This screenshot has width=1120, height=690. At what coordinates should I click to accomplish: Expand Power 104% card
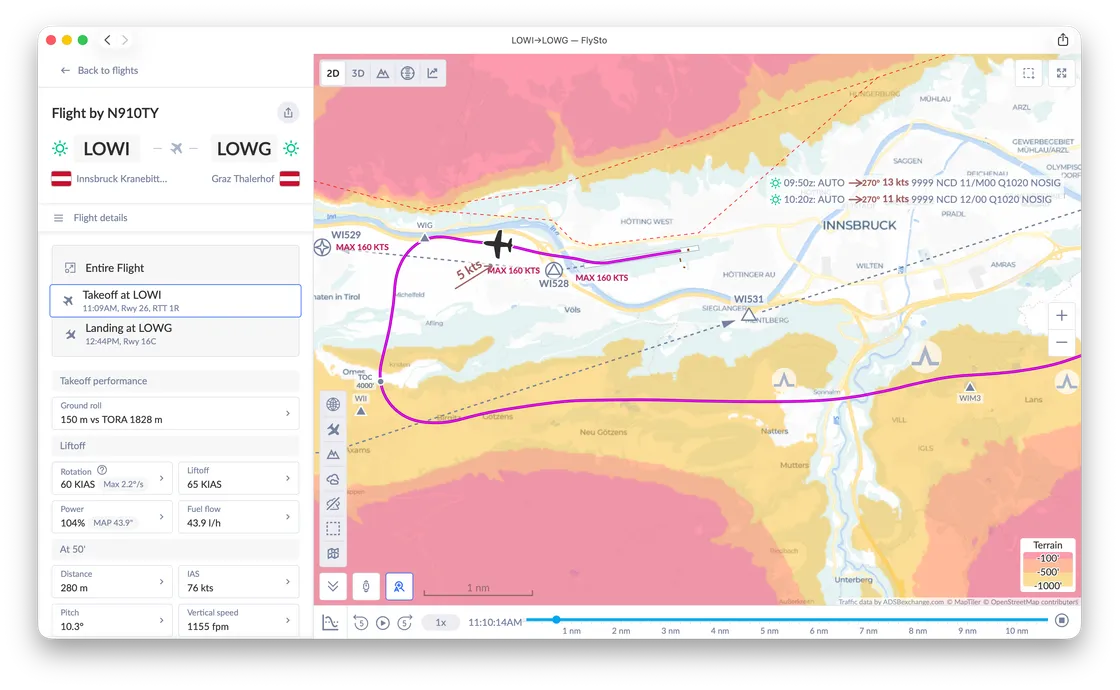coord(112,516)
